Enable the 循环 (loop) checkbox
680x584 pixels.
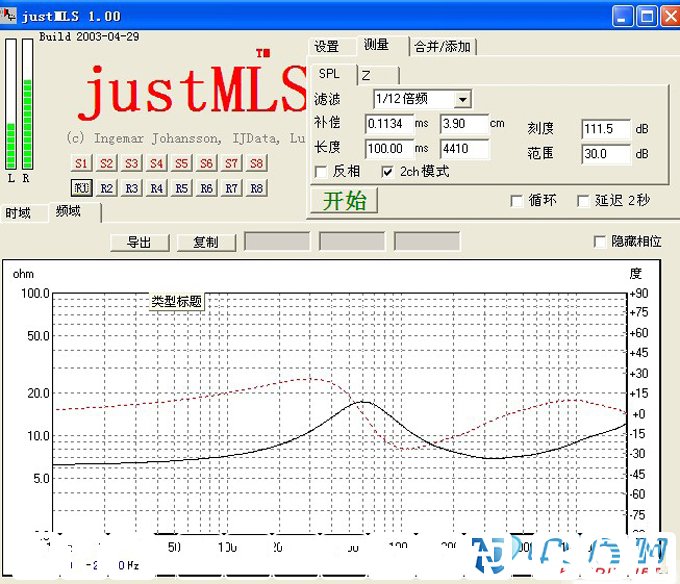[x=517, y=200]
